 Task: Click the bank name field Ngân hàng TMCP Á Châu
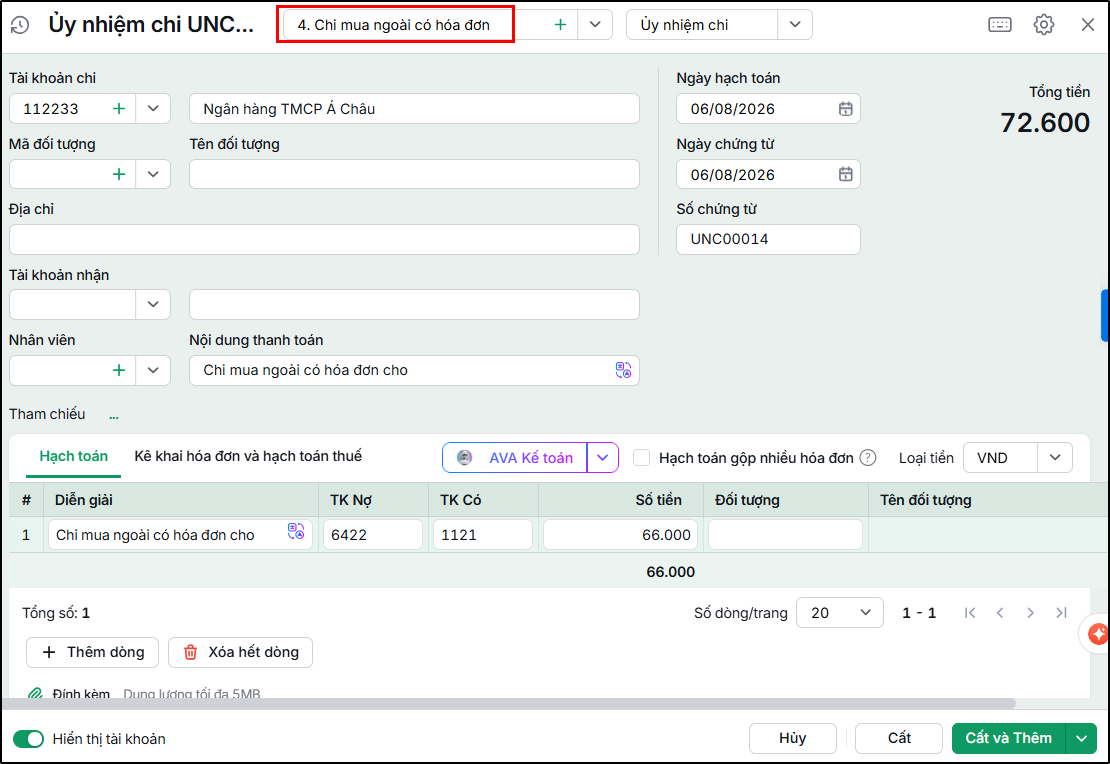coord(414,108)
